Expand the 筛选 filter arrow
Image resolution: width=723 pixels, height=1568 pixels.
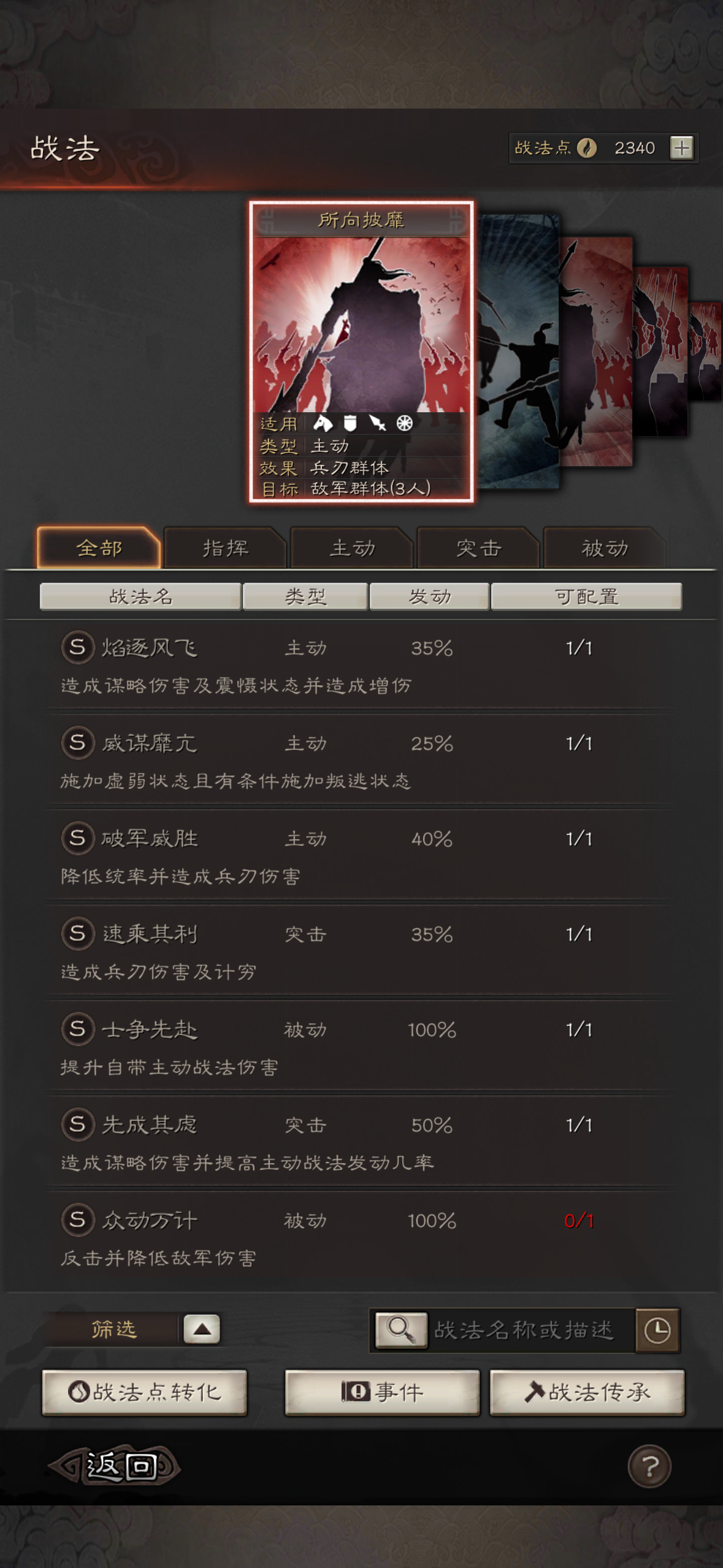pos(202,1329)
